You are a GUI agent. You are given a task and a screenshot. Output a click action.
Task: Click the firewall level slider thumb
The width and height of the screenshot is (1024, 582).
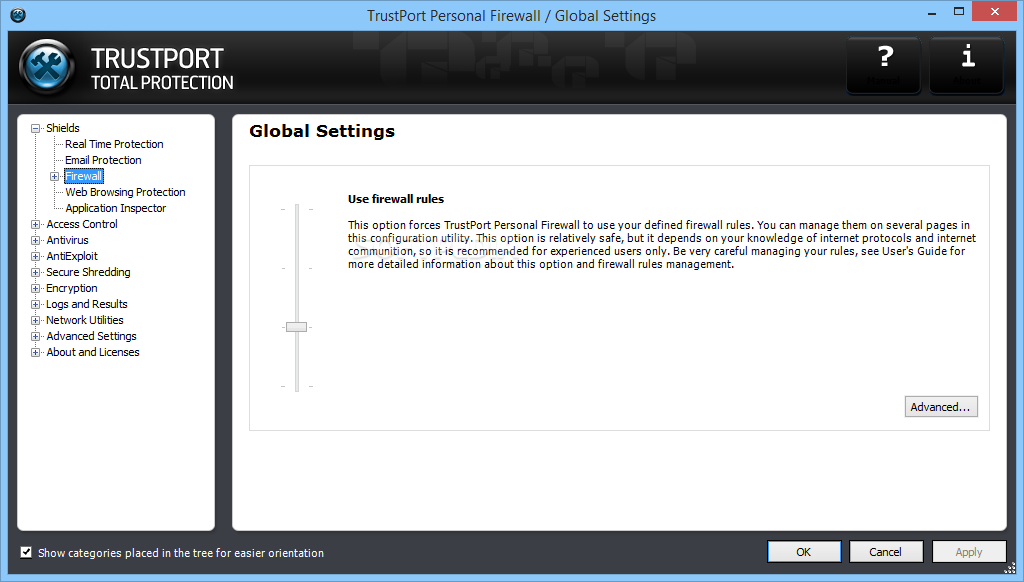tap(296, 327)
